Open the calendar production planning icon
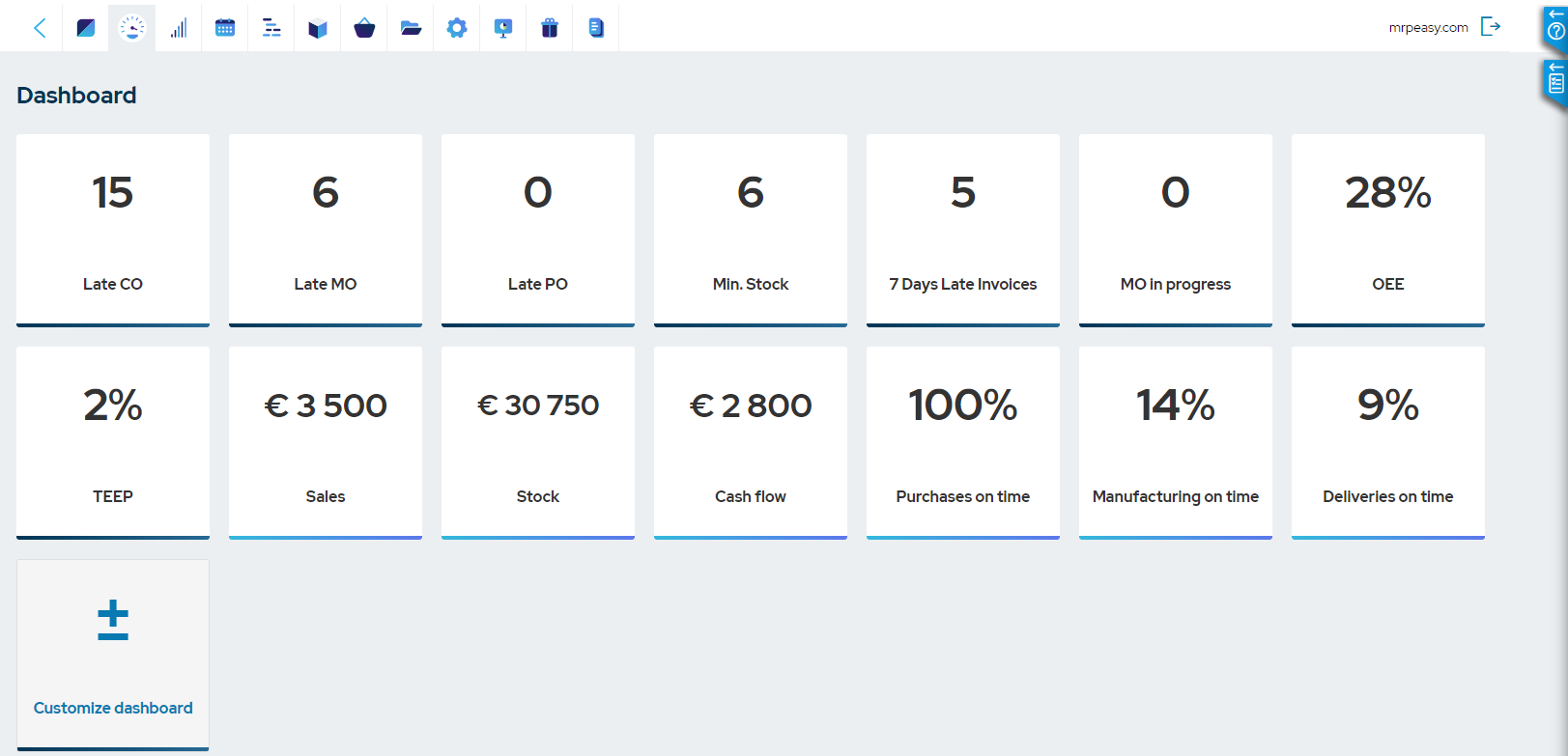The height and width of the screenshot is (756, 1568). point(225,28)
